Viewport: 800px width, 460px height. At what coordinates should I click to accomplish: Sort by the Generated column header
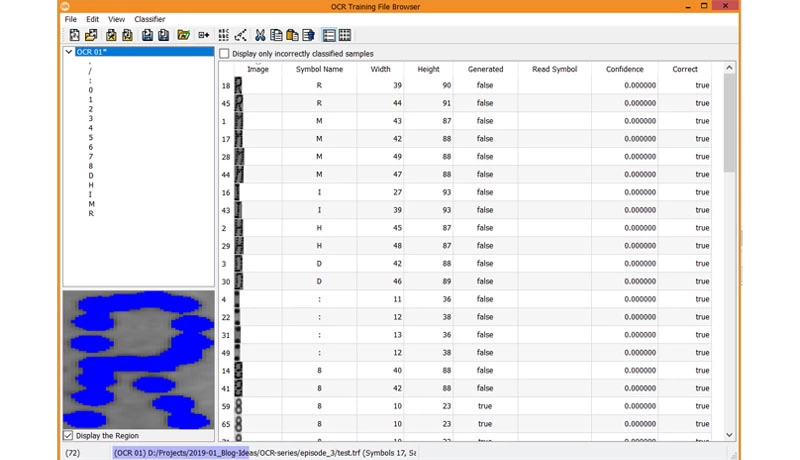[485, 69]
